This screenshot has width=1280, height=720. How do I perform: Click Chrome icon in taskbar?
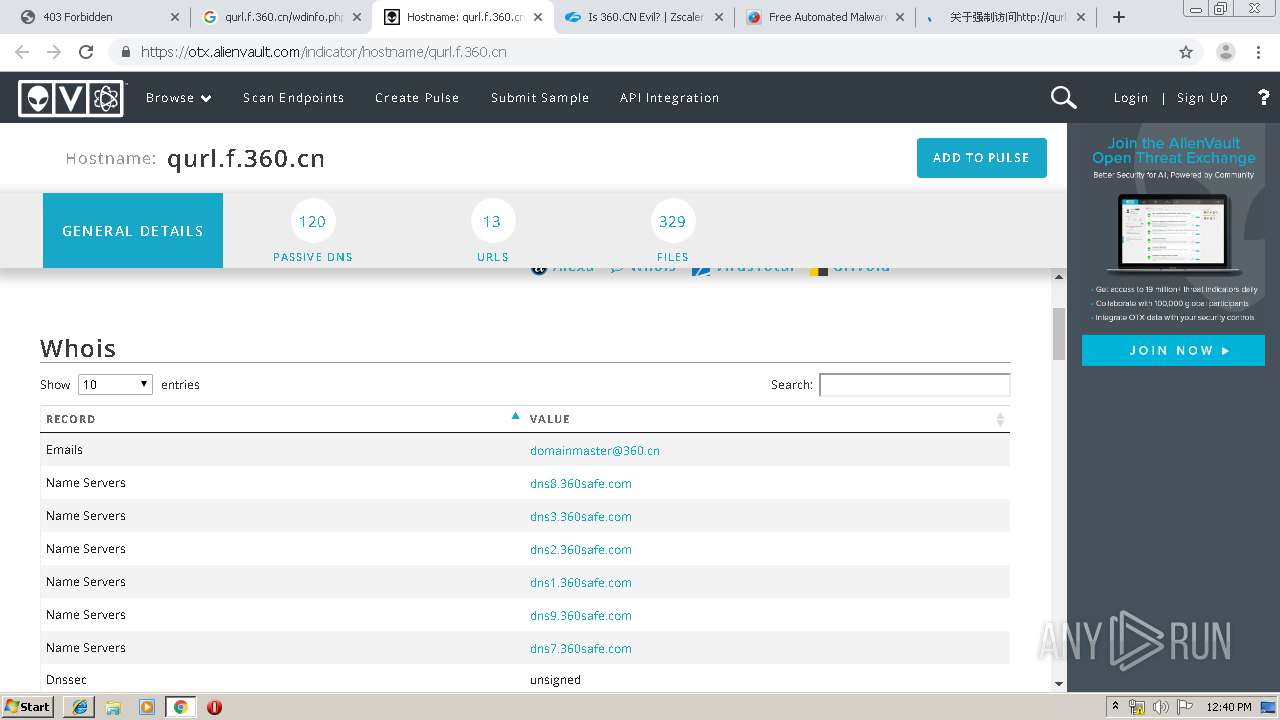tap(180, 707)
